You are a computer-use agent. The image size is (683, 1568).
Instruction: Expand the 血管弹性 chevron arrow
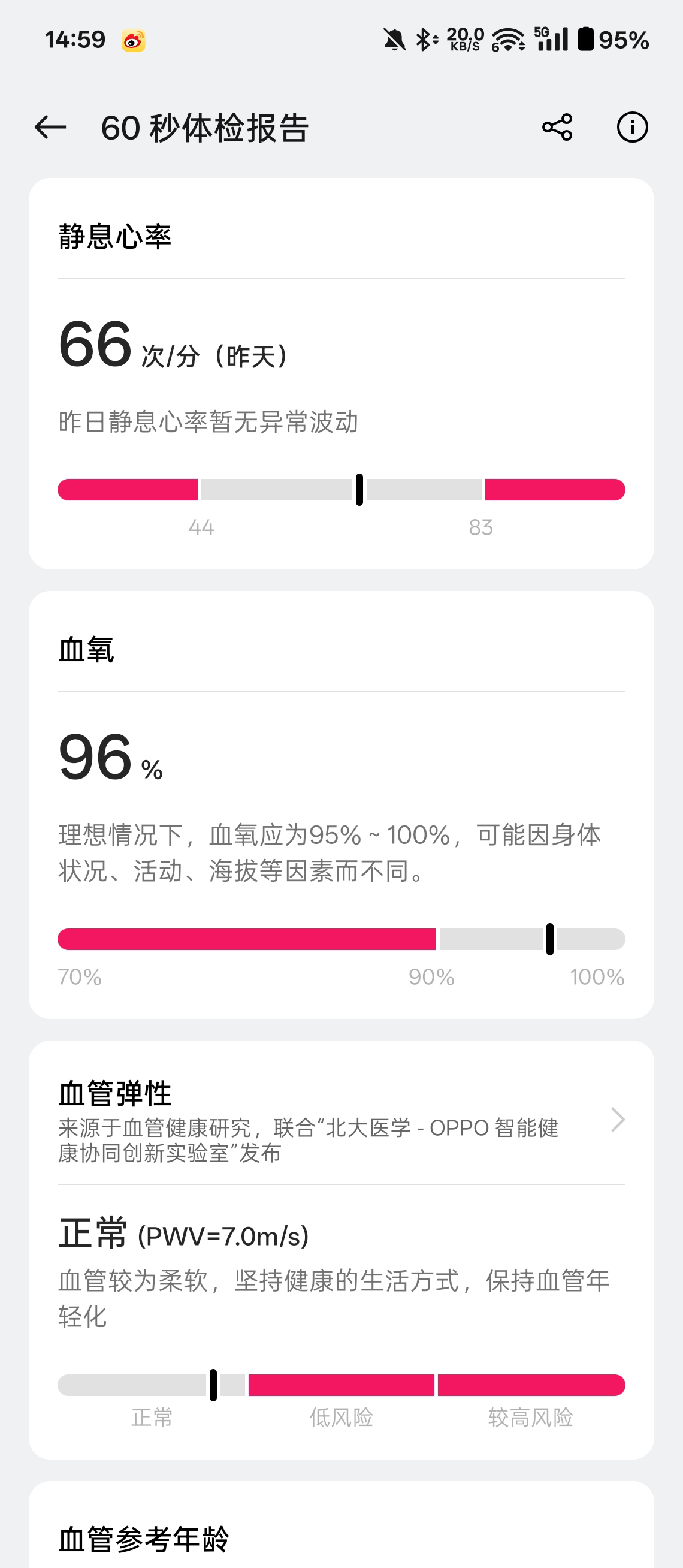(x=617, y=1120)
